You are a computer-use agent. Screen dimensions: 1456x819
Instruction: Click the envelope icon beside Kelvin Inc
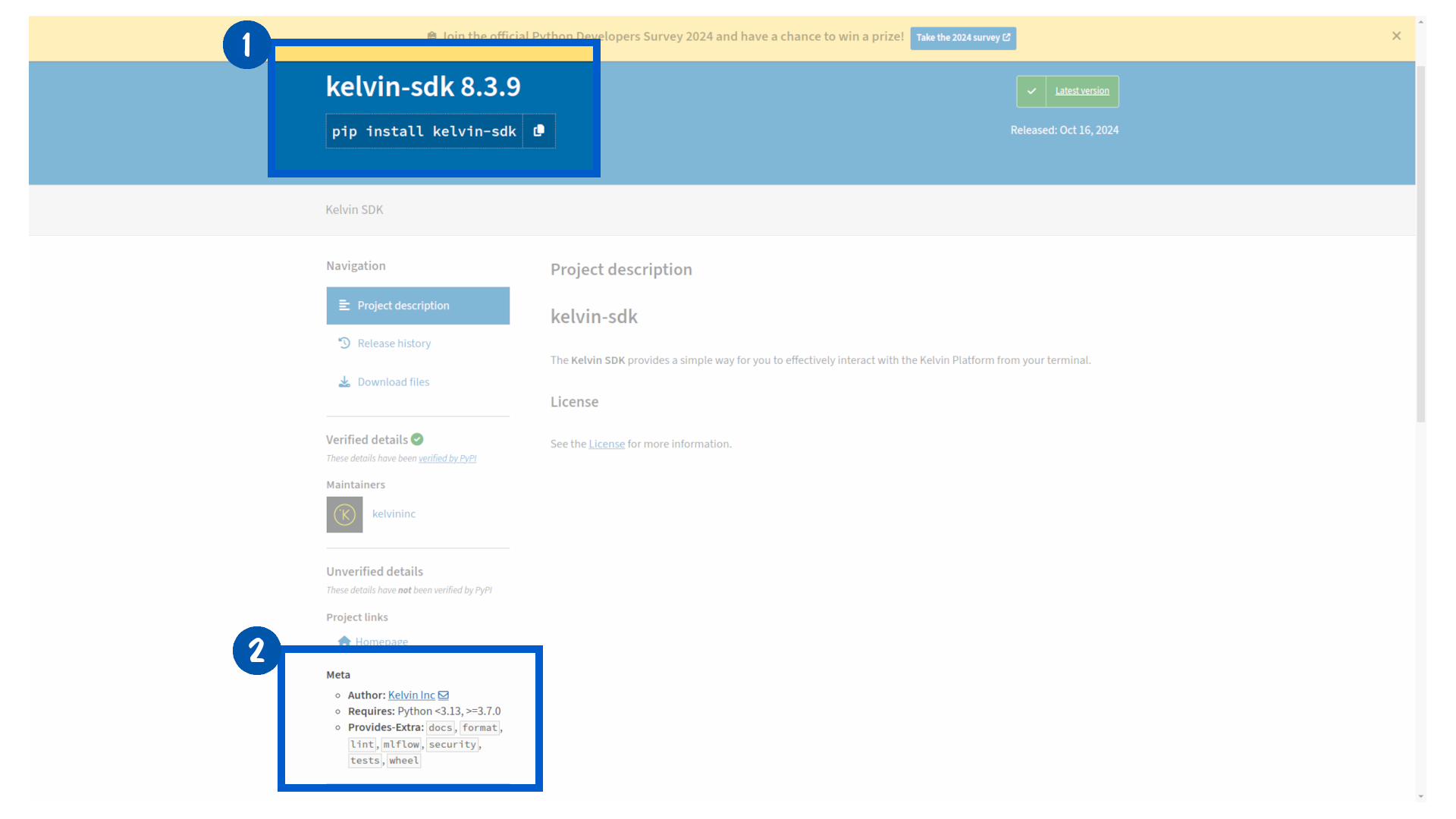coord(443,695)
